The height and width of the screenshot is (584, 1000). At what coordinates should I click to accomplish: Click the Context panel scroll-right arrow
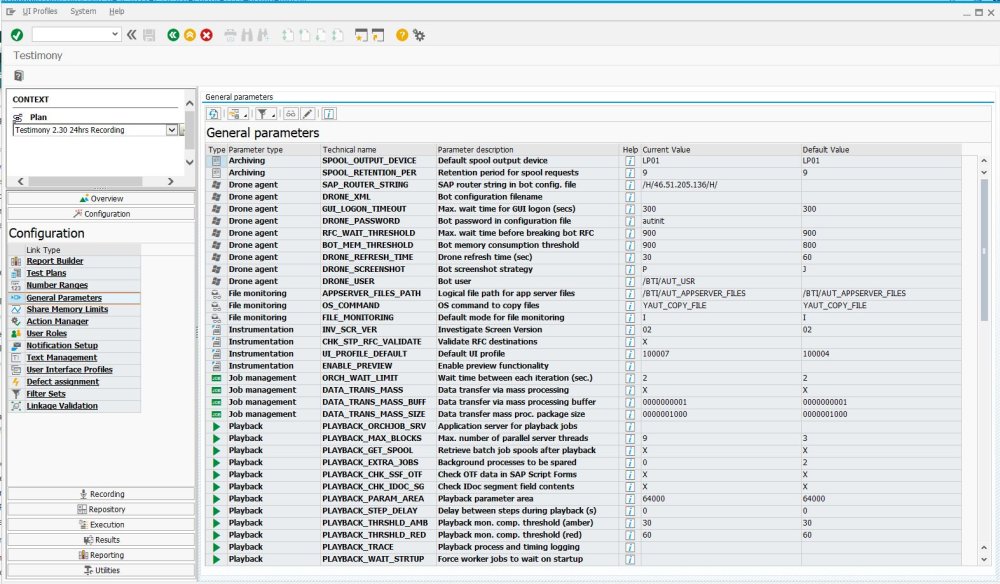(x=170, y=182)
